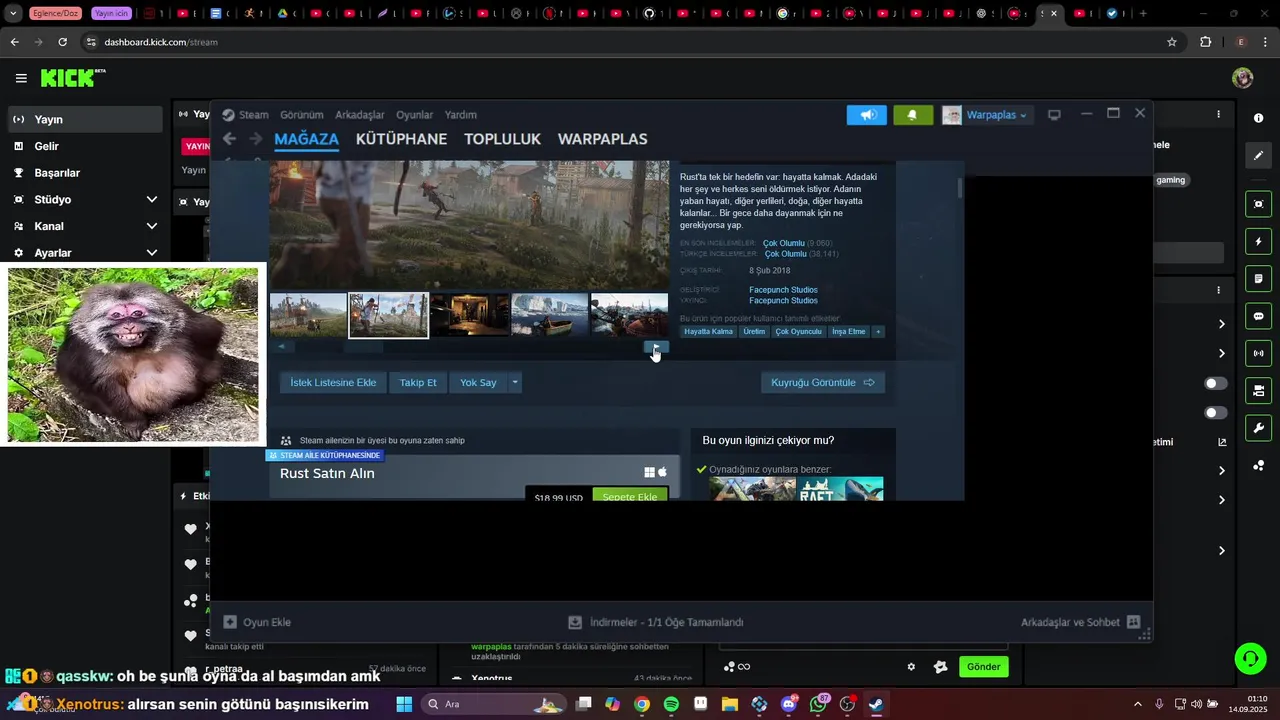Reload the Chrome page
Viewport: 1280px width, 720px height.
pos(62,42)
